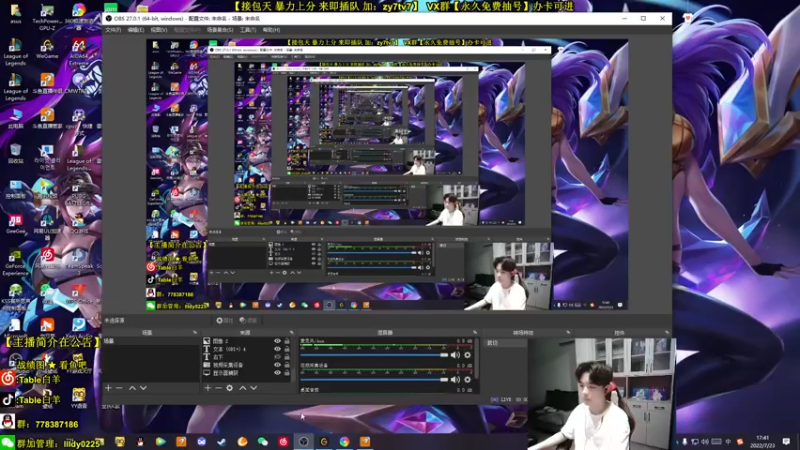Open QQ penguin icon in taskbar

(140, 442)
